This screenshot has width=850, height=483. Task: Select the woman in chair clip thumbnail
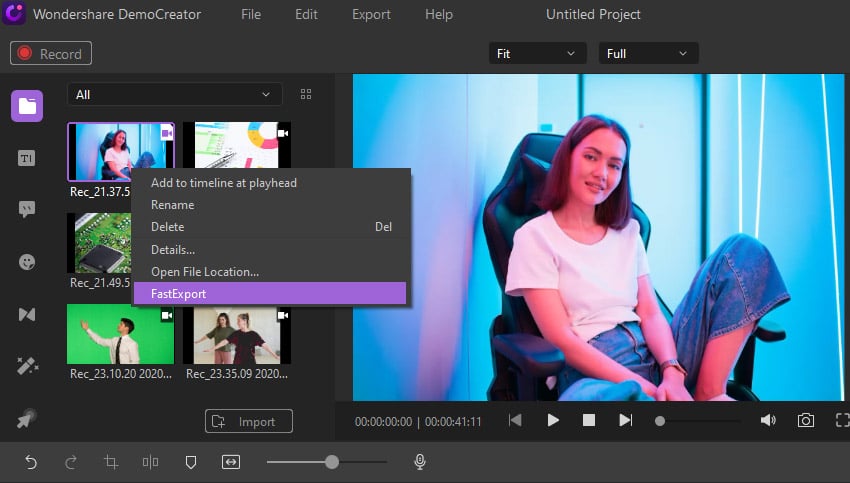click(121, 151)
